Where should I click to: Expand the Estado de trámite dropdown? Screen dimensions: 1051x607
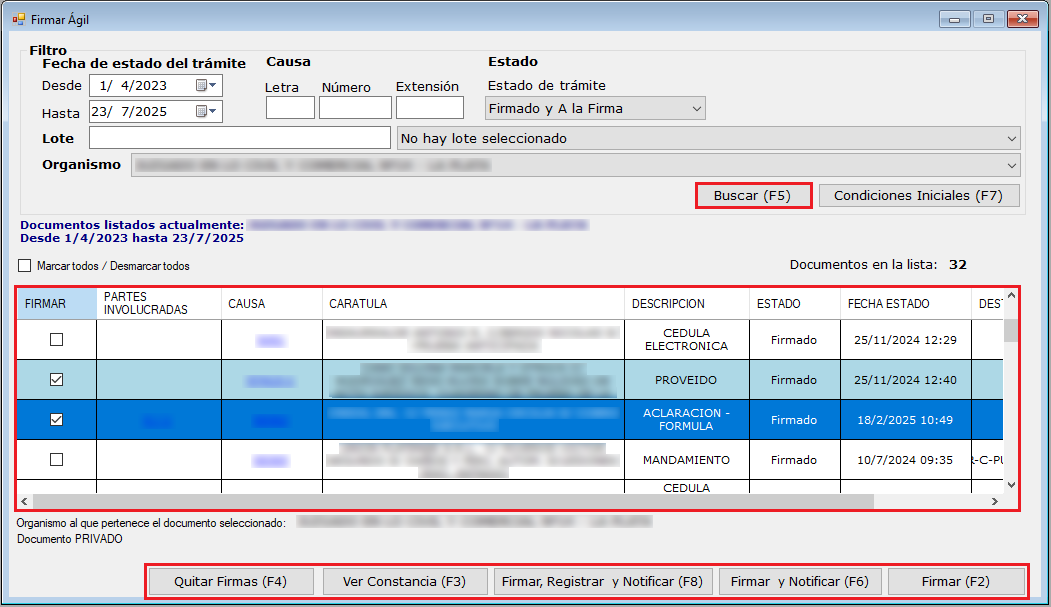point(696,108)
